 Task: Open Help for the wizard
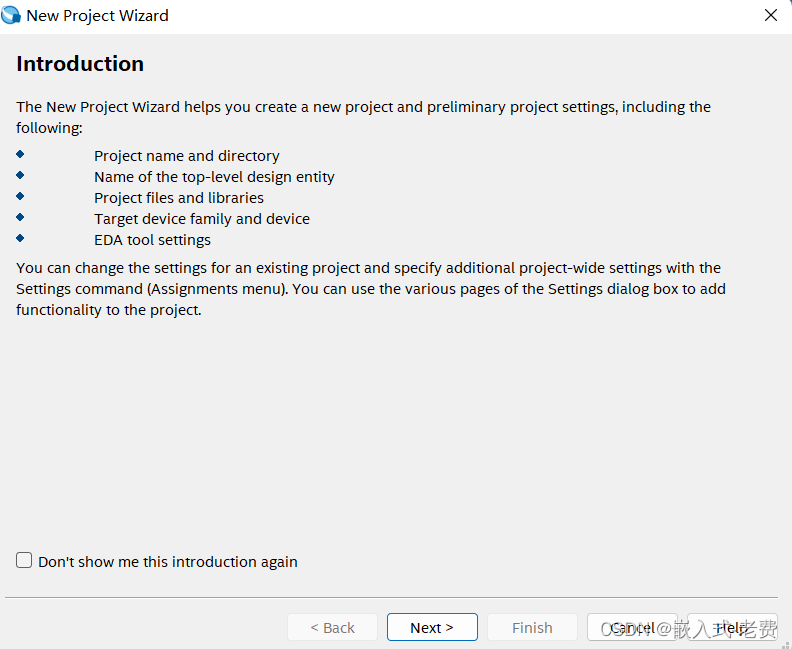(x=732, y=627)
